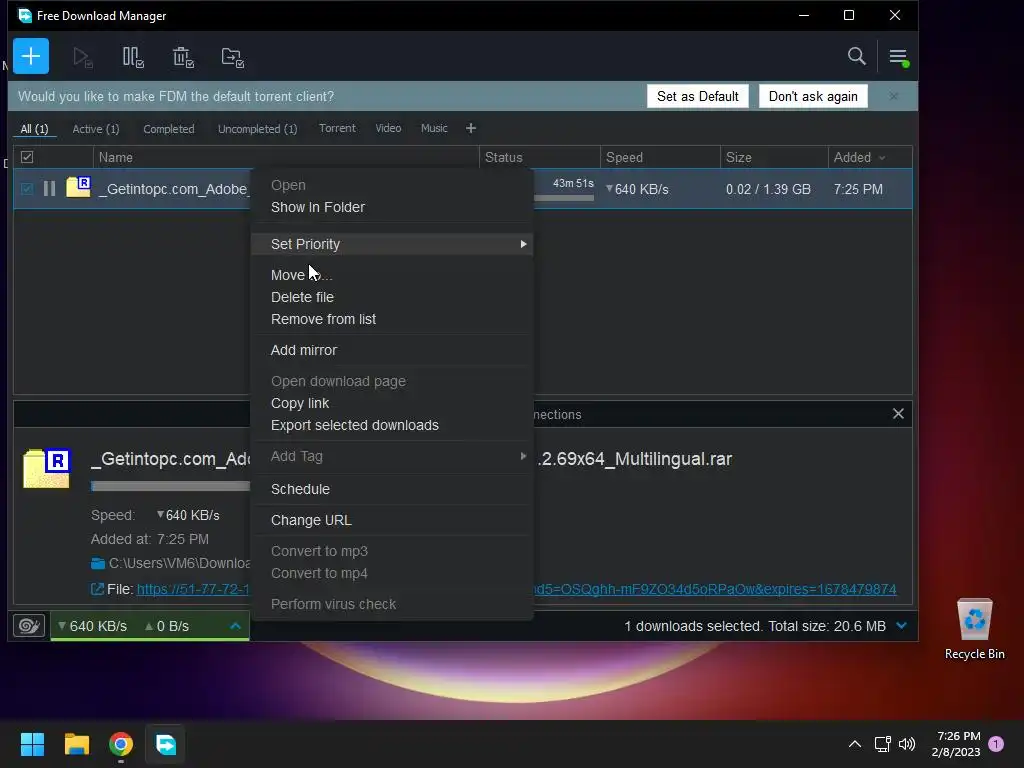Choose Copy link from context menu
Viewport: 1024px width, 768px height.
pyautogui.click(x=300, y=404)
